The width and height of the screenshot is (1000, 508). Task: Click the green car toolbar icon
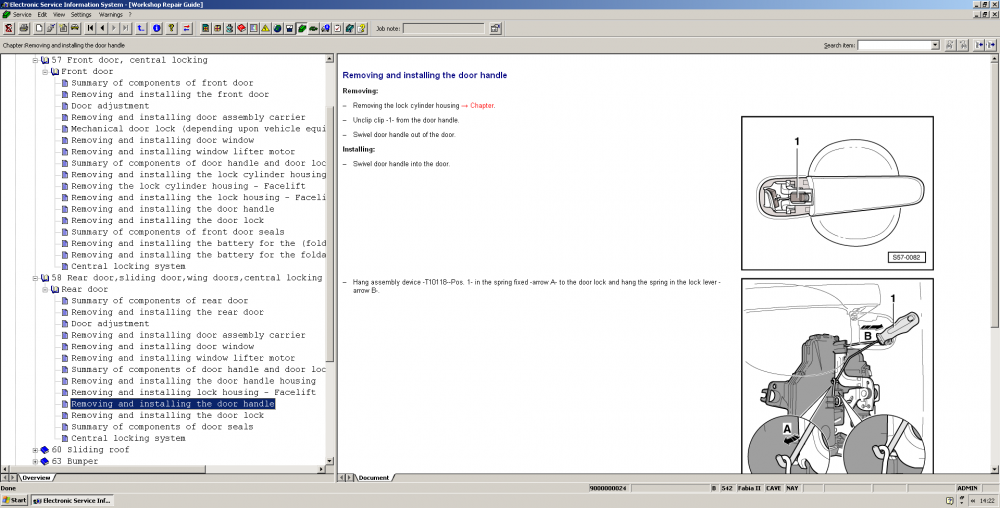pyautogui.click(x=314, y=28)
